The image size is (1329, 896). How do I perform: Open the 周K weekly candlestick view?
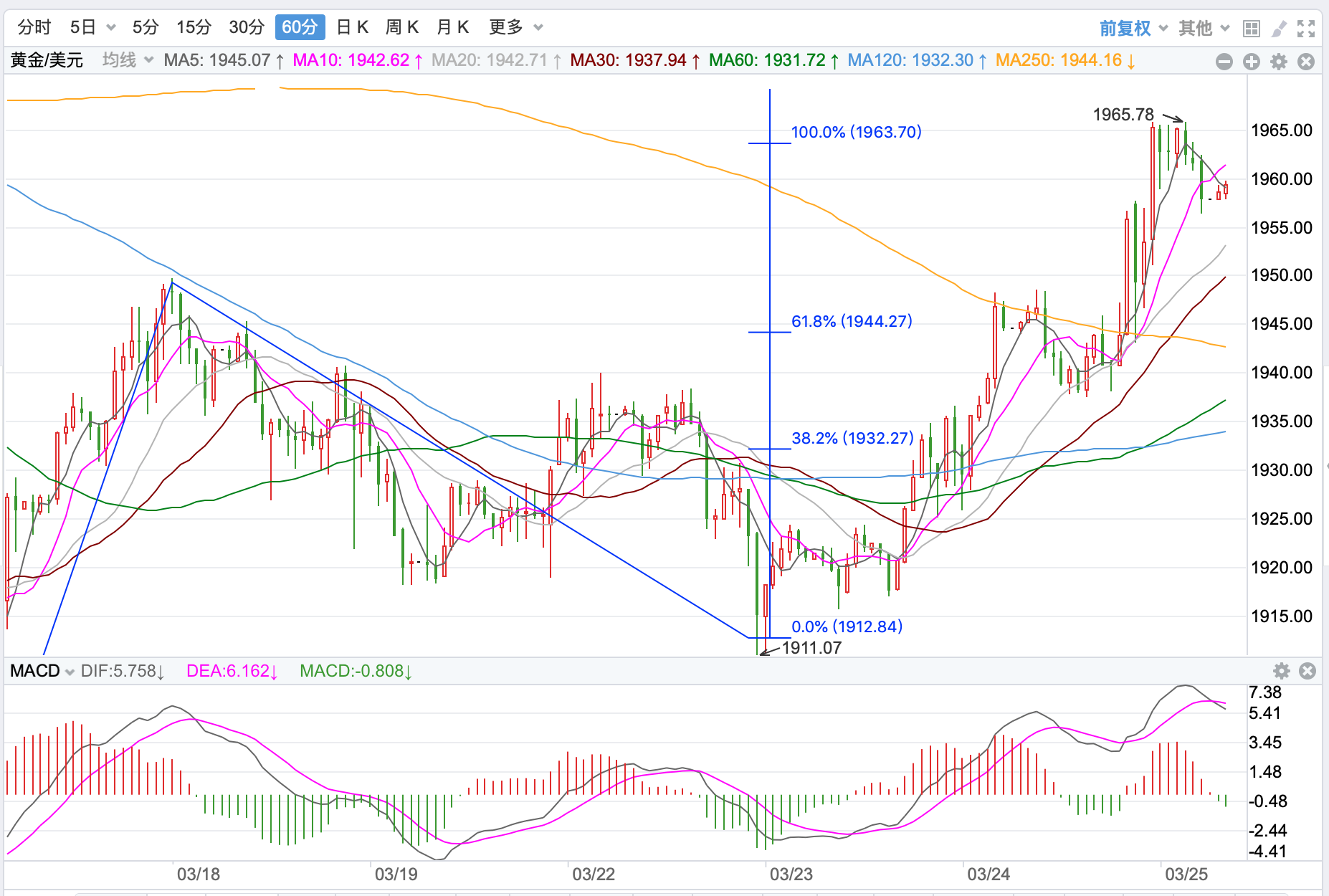pyautogui.click(x=402, y=27)
